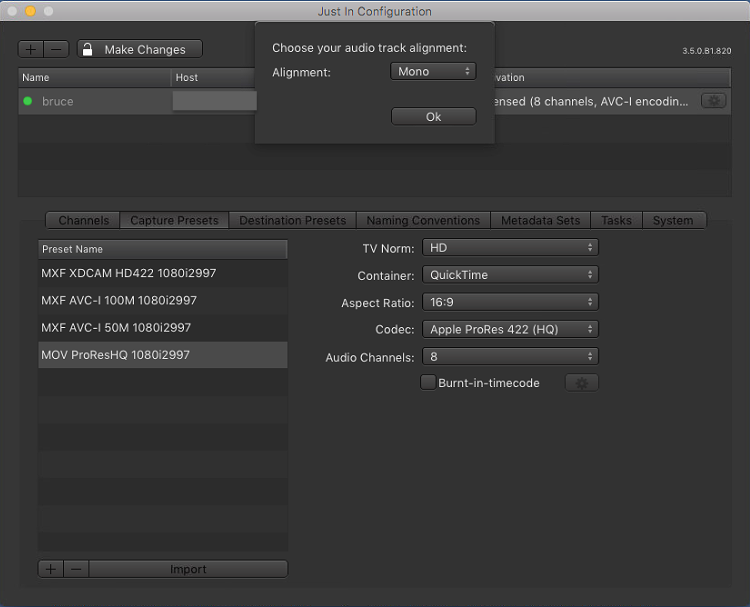Select the MXF AVC-I 100M 1080i2997 preset
The width and height of the screenshot is (750, 607).
[163, 300]
